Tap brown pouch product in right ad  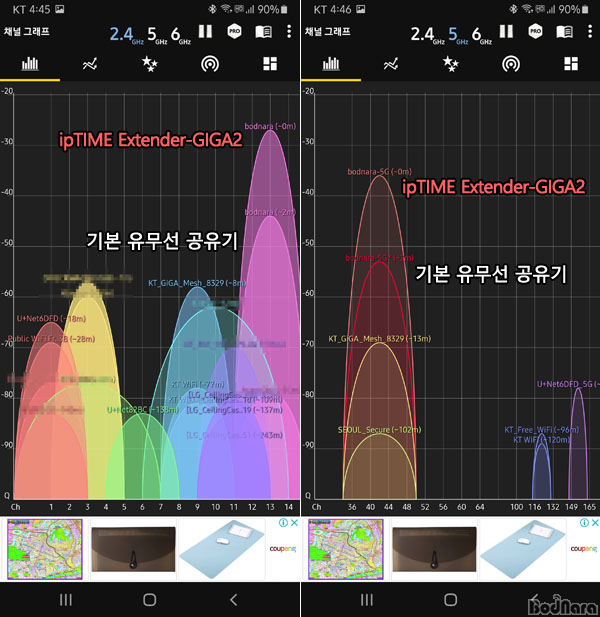(434, 549)
